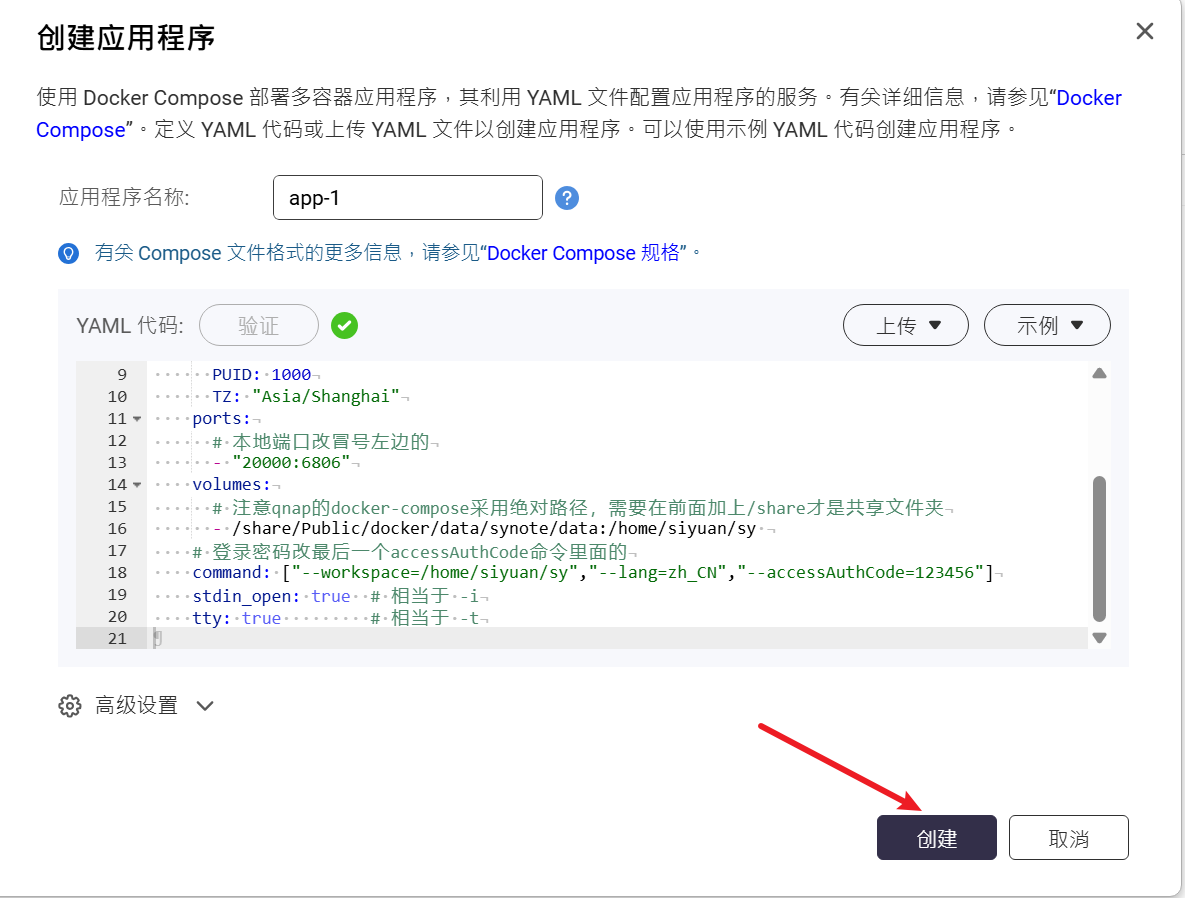Collapse the volumes section at line 14
The image size is (1185, 898).
coord(137,485)
